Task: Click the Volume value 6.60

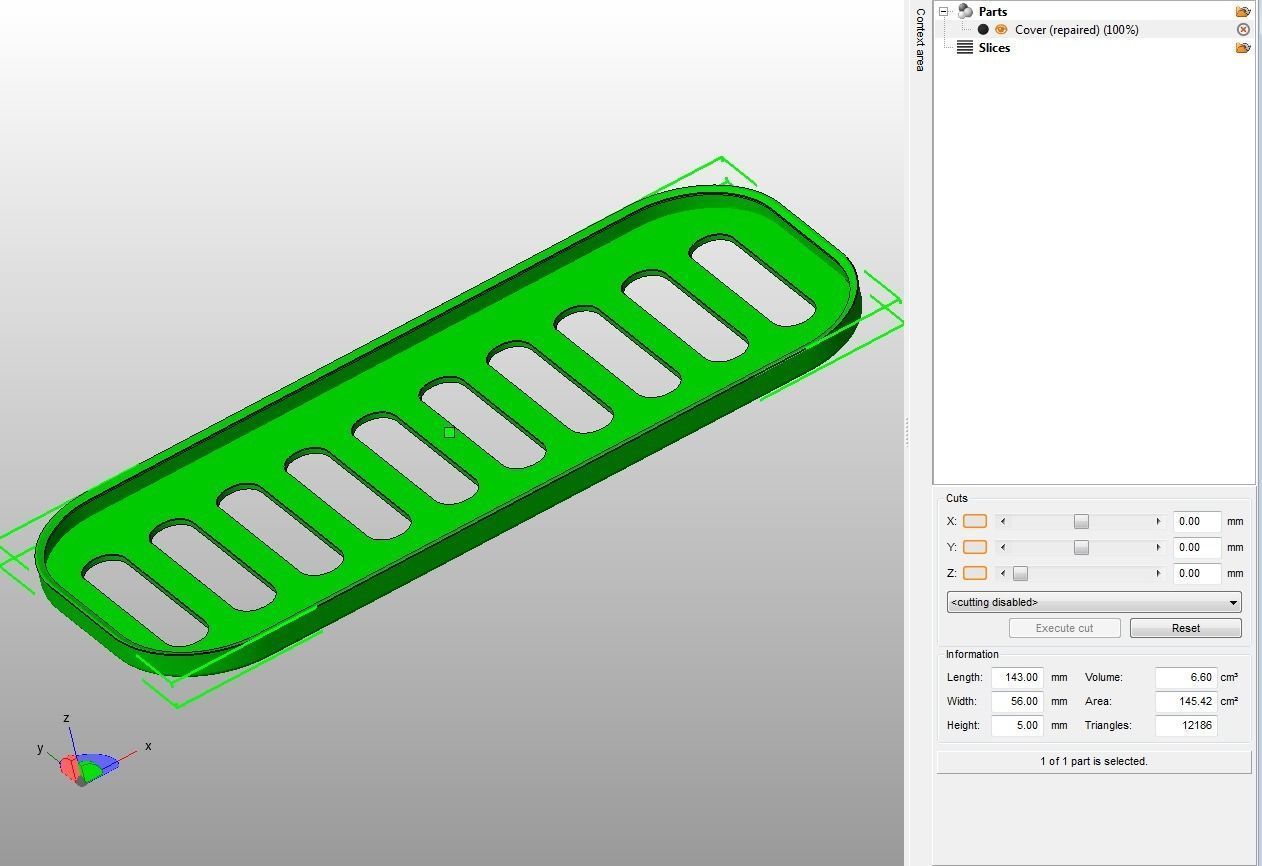Action: coord(1186,677)
